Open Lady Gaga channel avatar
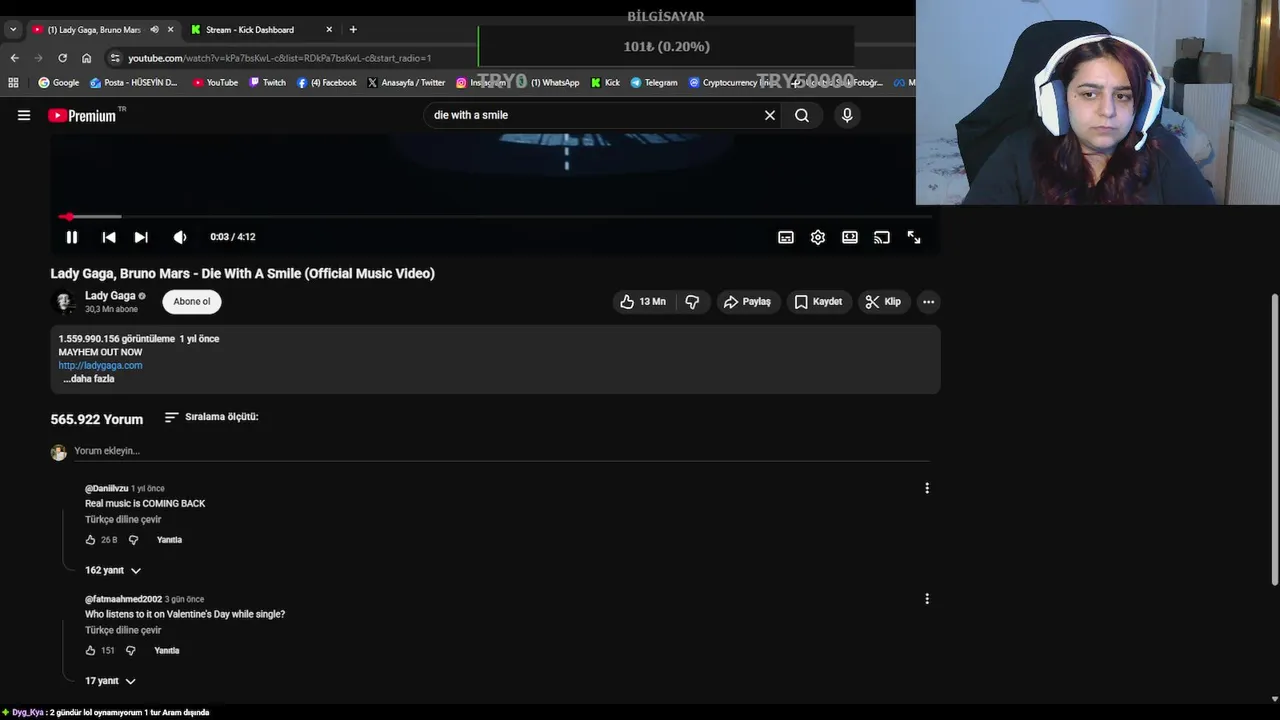This screenshot has width=1280, height=720. click(64, 301)
